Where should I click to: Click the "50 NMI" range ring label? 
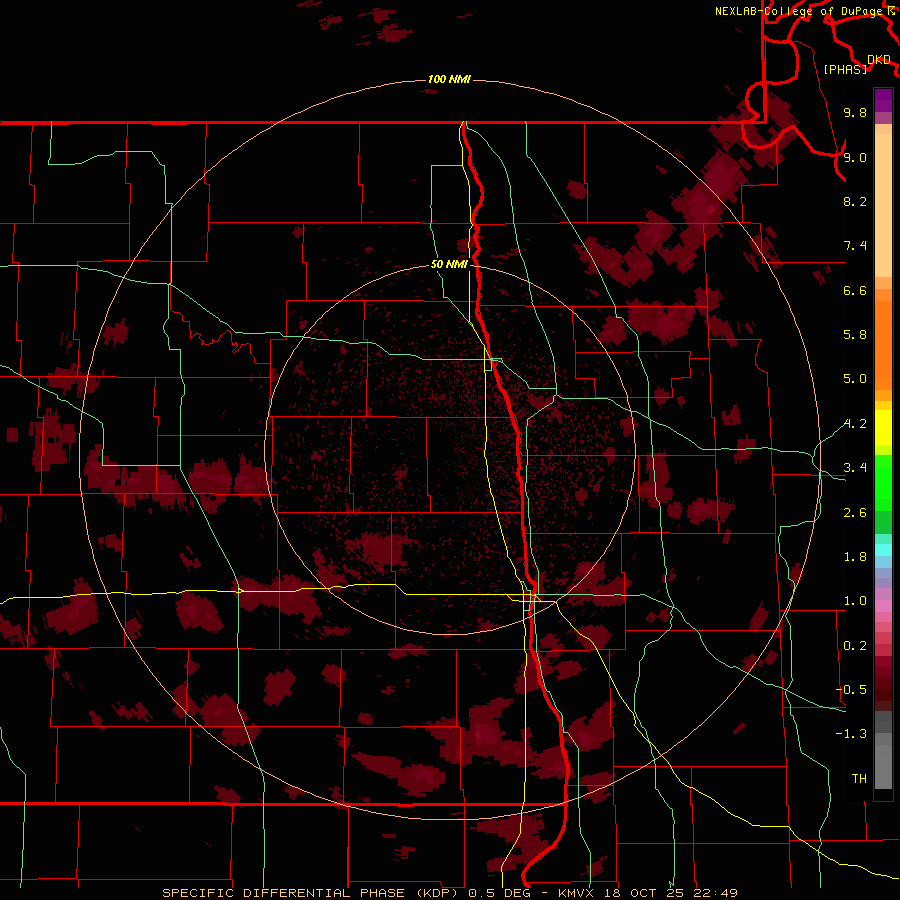tap(449, 265)
